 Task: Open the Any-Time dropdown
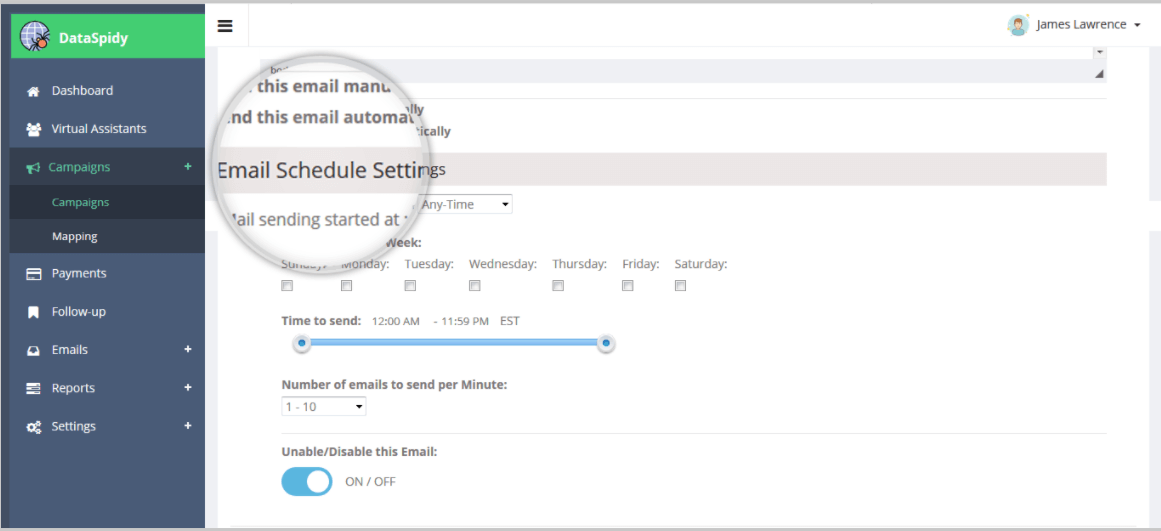tap(465, 204)
